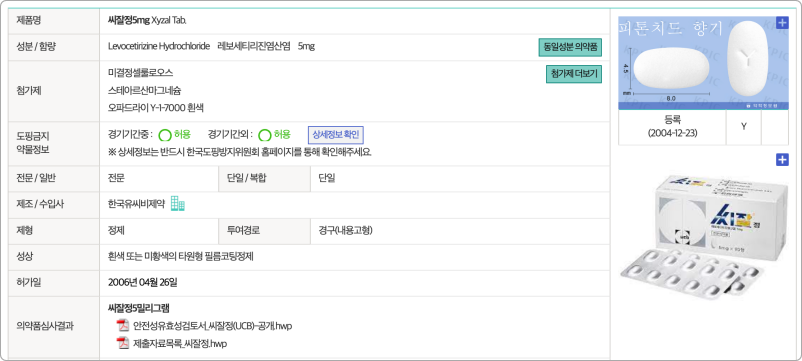Enlarge Xyzal package photo with plus icon
The width and height of the screenshot is (802, 361).
[782, 160]
